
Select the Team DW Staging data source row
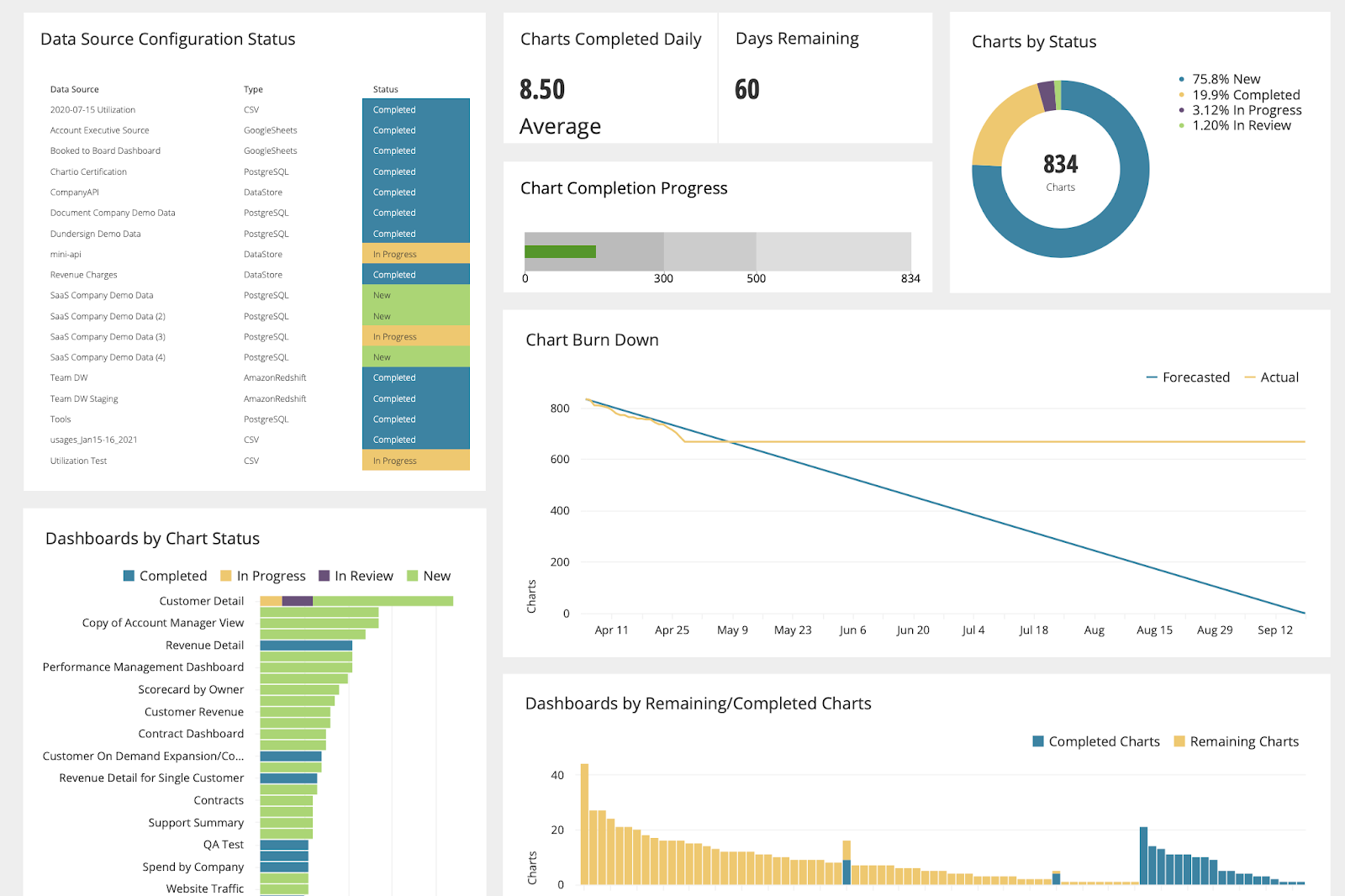coord(259,398)
